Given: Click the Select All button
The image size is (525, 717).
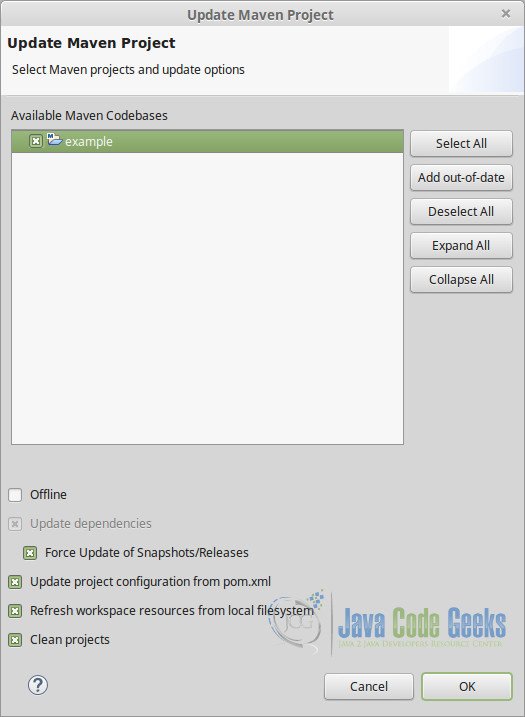Looking at the screenshot, I should 461,144.
